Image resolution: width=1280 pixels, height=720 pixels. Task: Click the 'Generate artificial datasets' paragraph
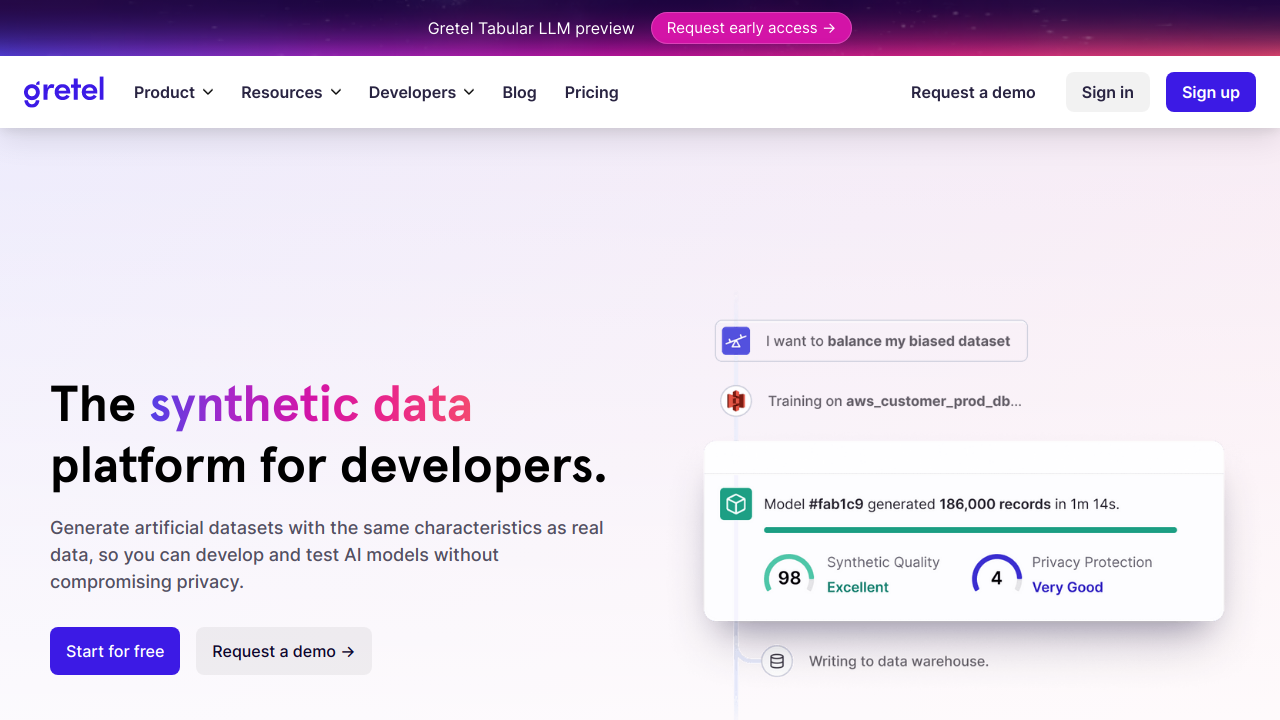[x=327, y=554]
